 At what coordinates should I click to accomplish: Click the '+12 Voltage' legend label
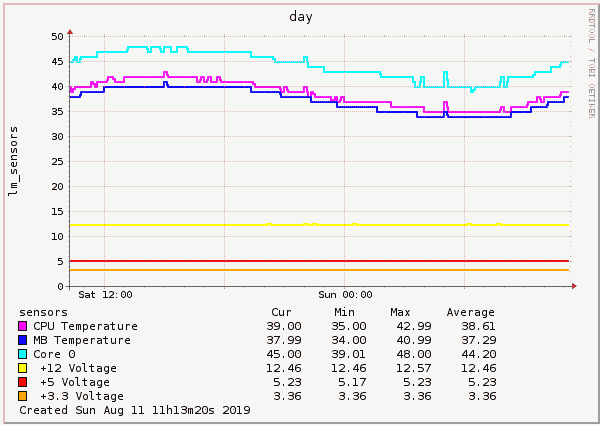tap(78, 368)
